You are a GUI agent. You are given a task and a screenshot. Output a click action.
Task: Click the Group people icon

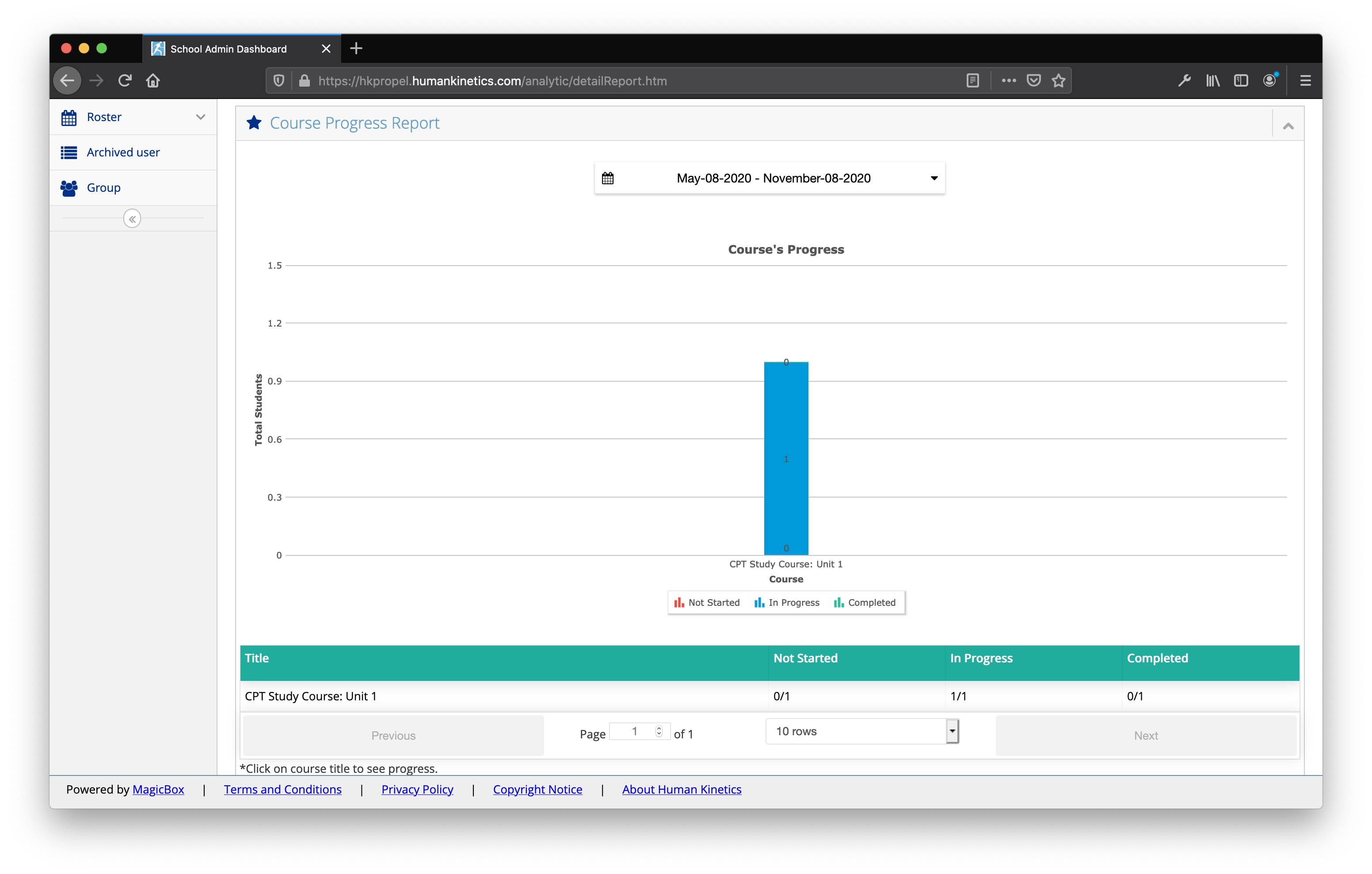(69, 188)
